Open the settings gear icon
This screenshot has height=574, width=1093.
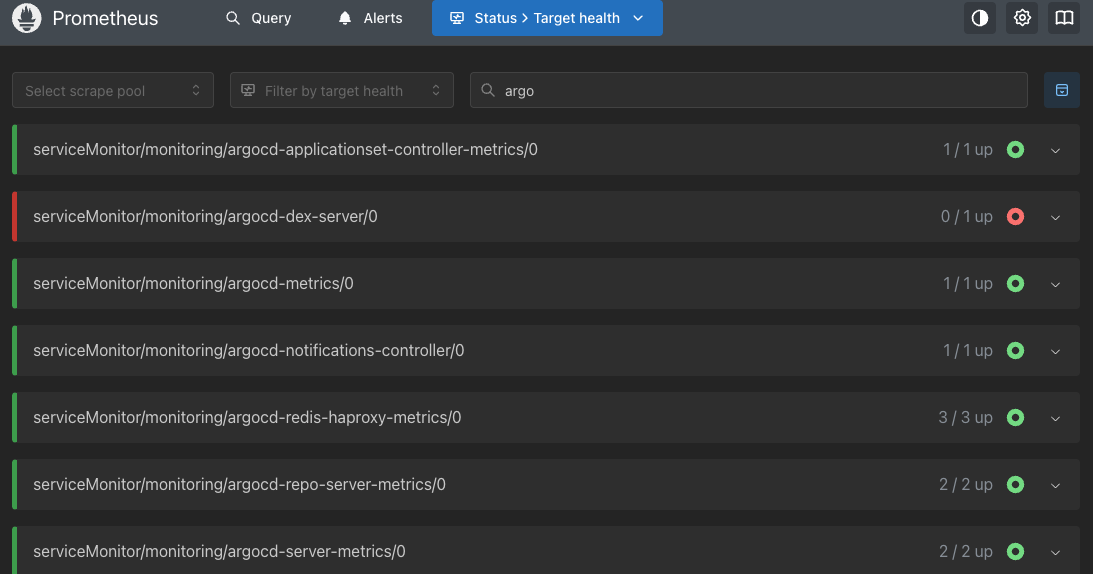1022,18
